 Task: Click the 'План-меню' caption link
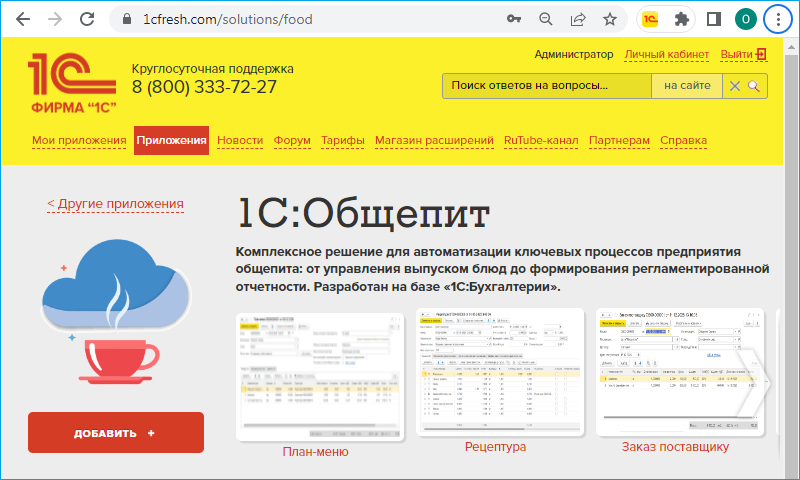point(315,451)
